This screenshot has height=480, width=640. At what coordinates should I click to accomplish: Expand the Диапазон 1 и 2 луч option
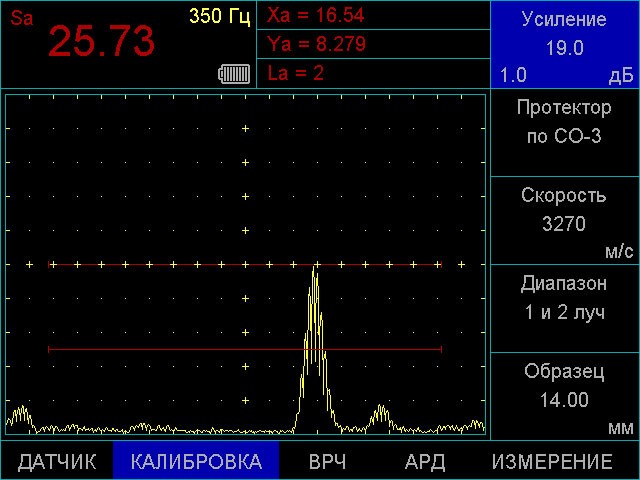[x=564, y=298]
